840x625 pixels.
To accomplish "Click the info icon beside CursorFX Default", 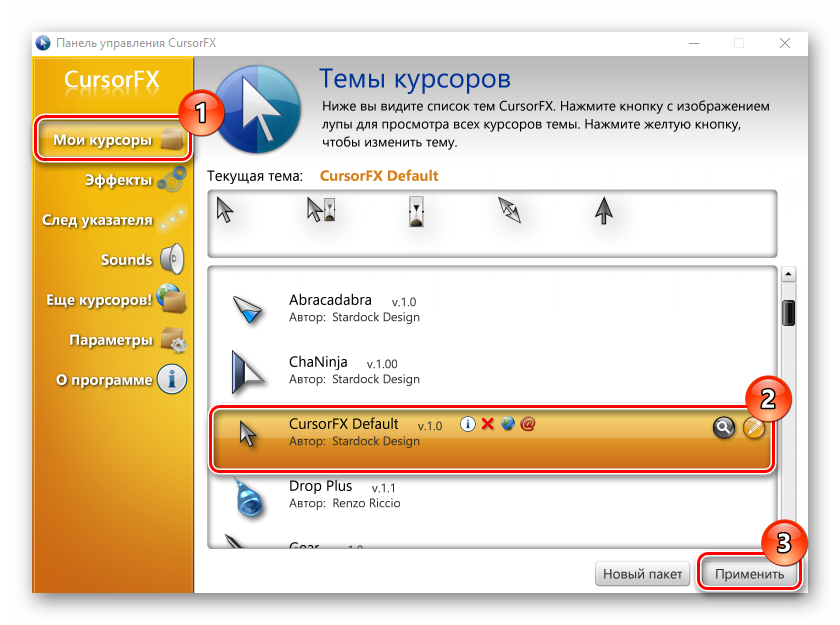I will click(467, 424).
